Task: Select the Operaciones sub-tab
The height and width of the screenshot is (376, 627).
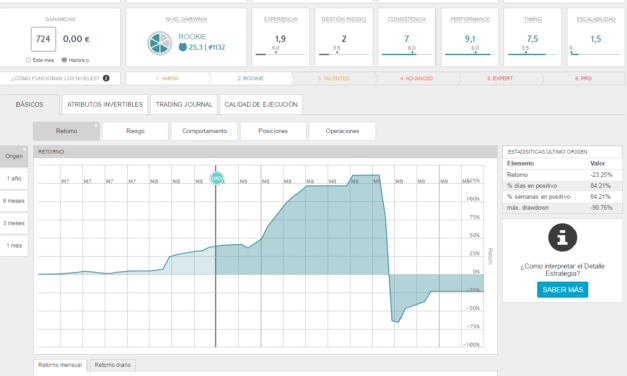Action: [x=342, y=131]
